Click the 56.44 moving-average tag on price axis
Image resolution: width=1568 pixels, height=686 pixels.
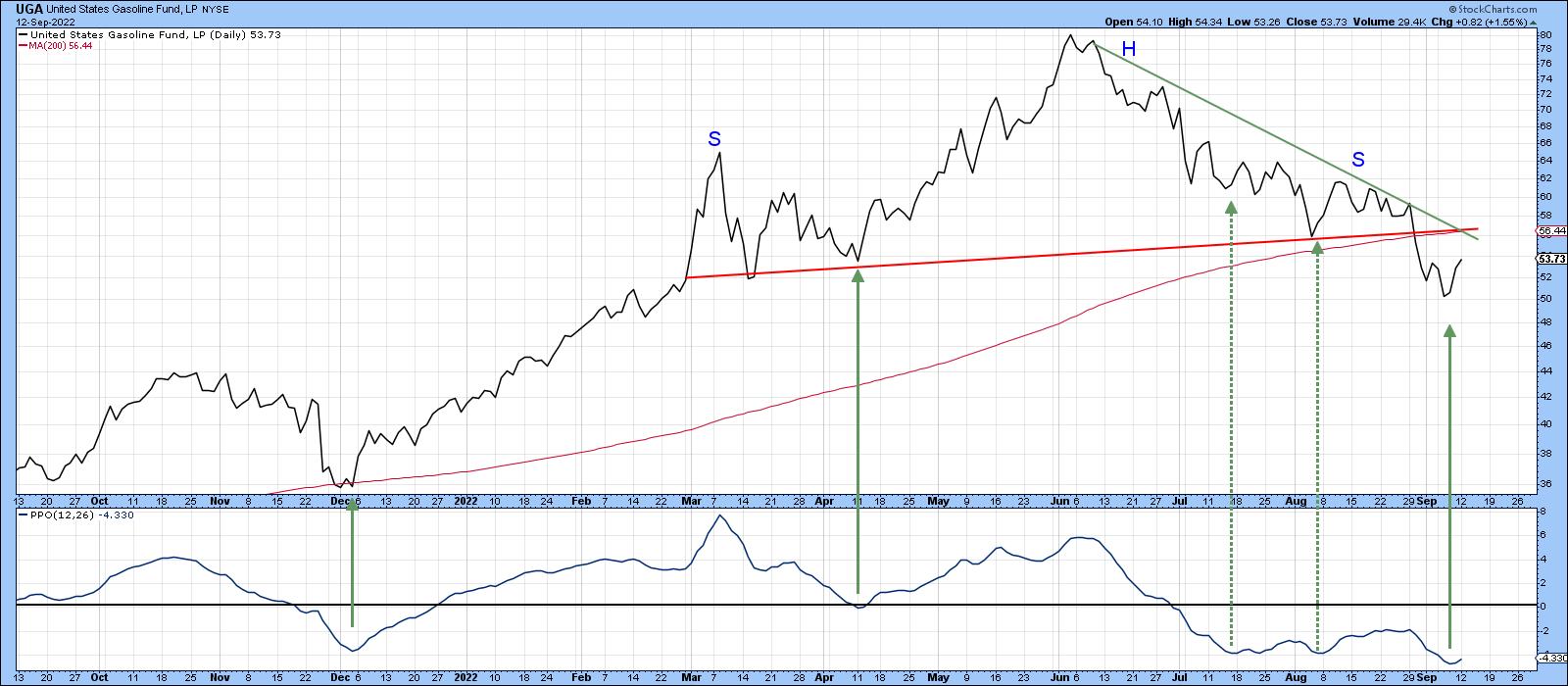[x=1550, y=231]
